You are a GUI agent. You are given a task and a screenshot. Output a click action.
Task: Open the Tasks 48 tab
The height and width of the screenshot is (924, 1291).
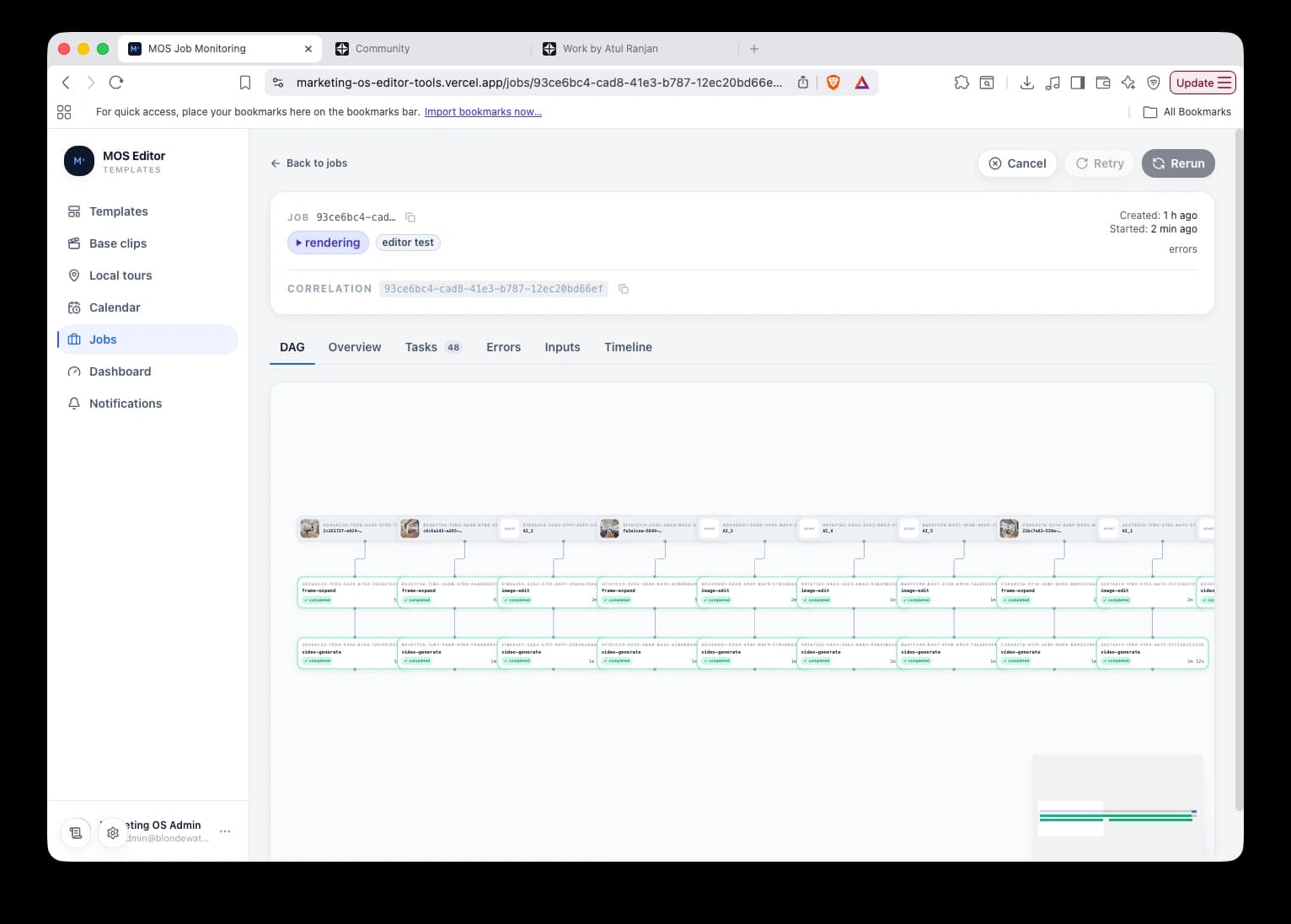pyautogui.click(x=433, y=347)
